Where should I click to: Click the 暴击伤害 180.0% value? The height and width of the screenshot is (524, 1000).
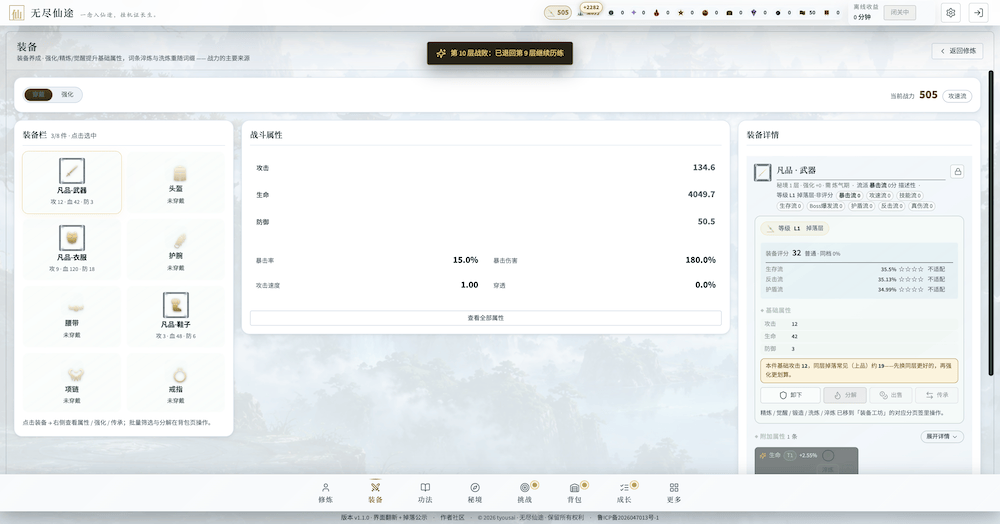pos(700,260)
